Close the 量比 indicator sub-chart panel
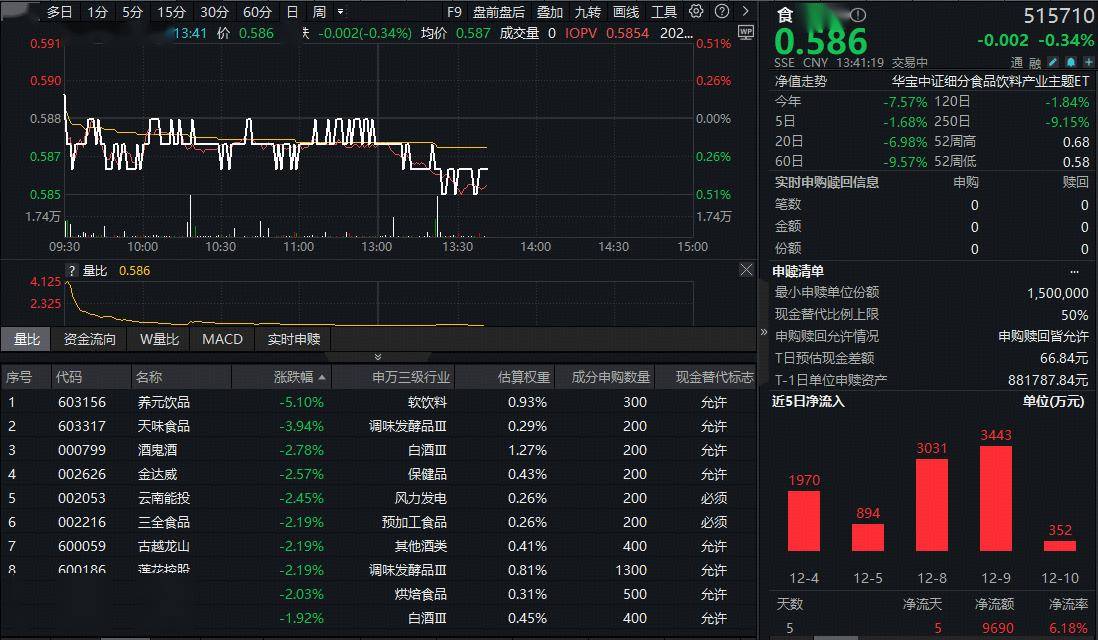1098x640 pixels. pyautogui.click(x=746, y=270)
